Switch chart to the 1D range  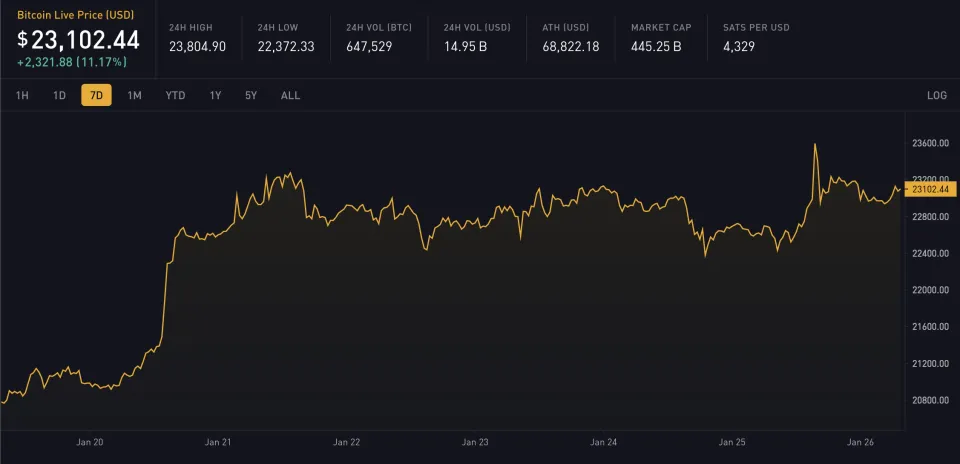click(x=59, y=95)
